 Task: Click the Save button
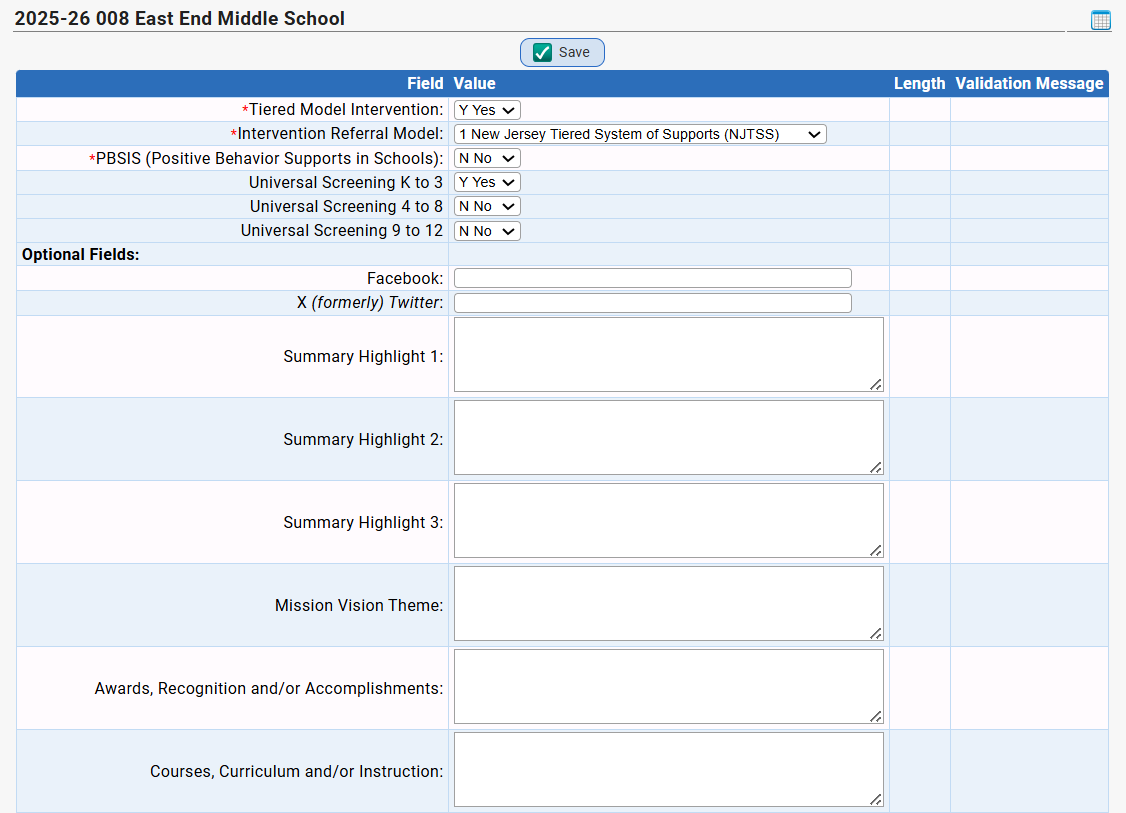562,52
